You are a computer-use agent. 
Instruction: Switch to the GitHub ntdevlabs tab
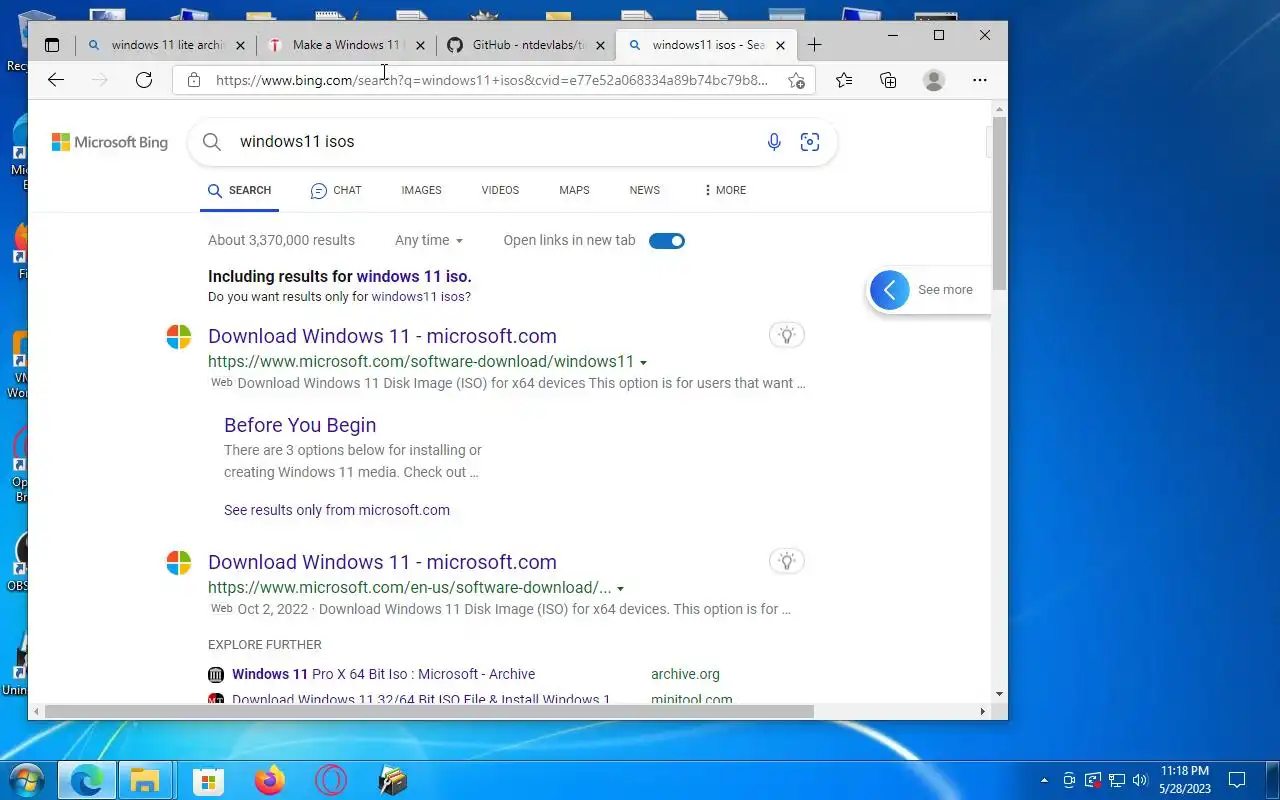click(526, 45)
